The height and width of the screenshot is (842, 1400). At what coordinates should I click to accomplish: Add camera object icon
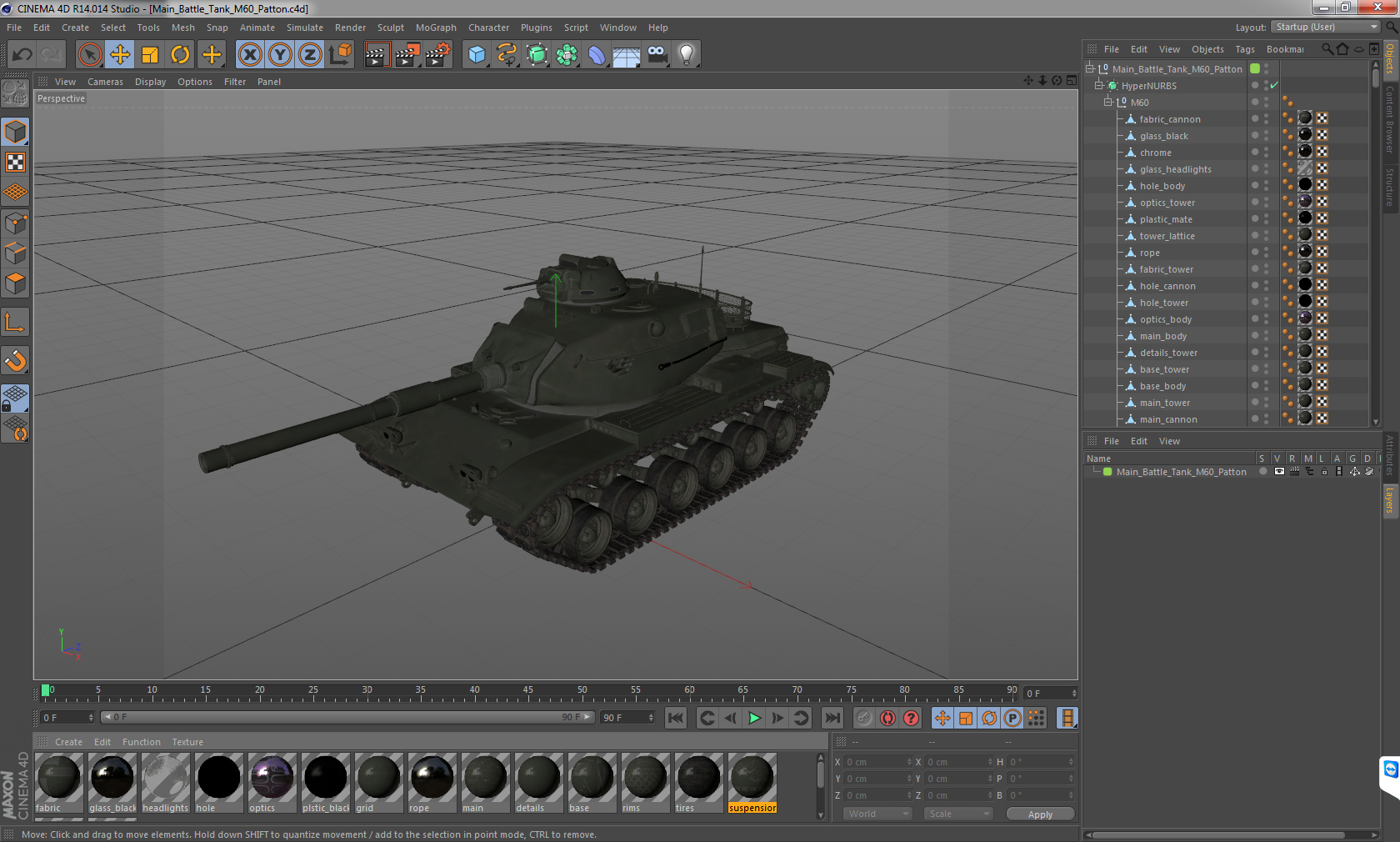pyautogui.click(x=657, y=55)
